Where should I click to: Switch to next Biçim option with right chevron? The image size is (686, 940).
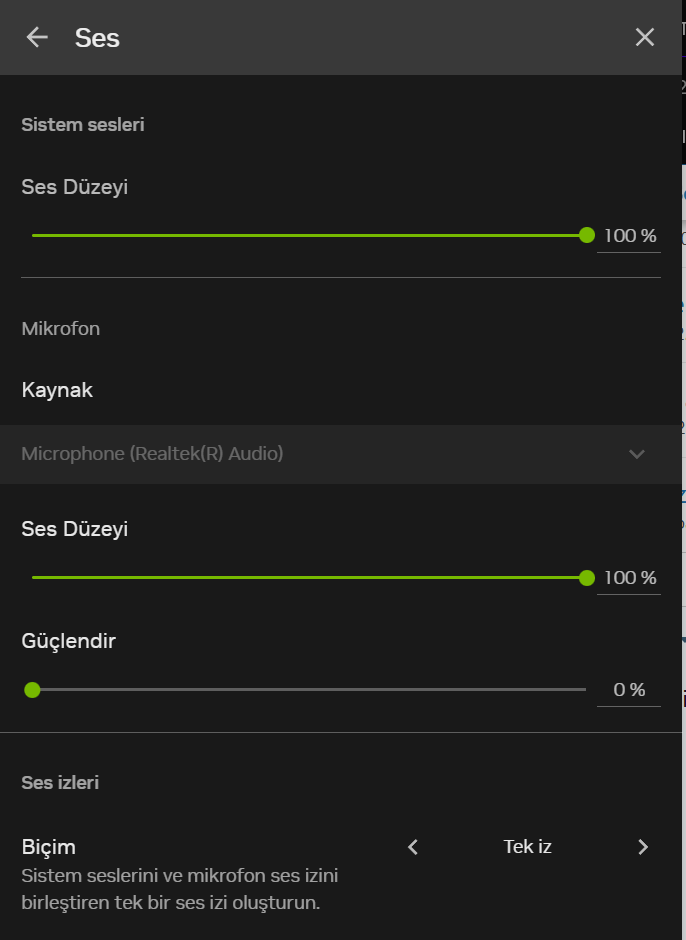tap(643, 847)
